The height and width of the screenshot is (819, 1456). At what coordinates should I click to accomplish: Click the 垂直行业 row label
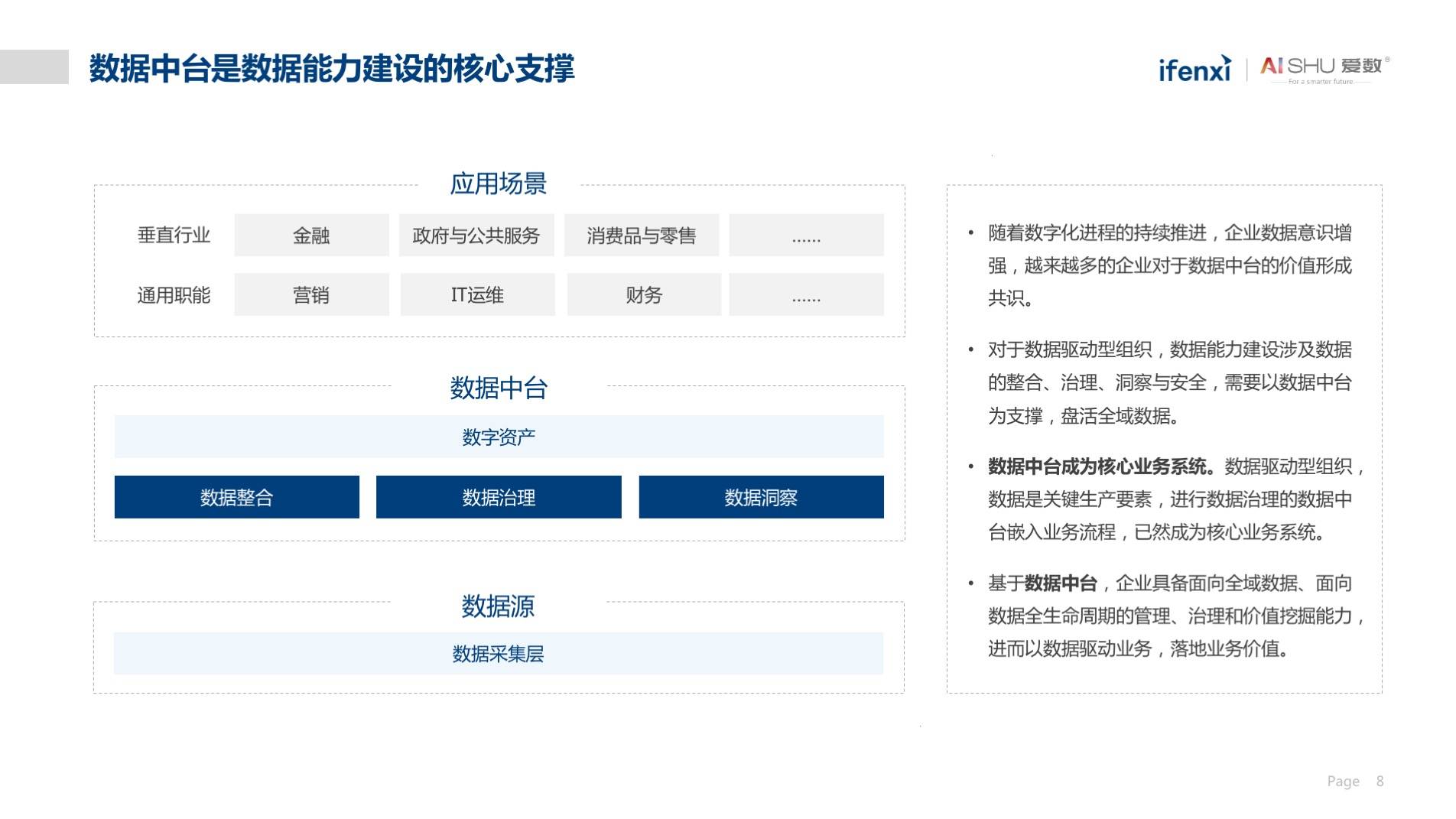click(174, 235)
